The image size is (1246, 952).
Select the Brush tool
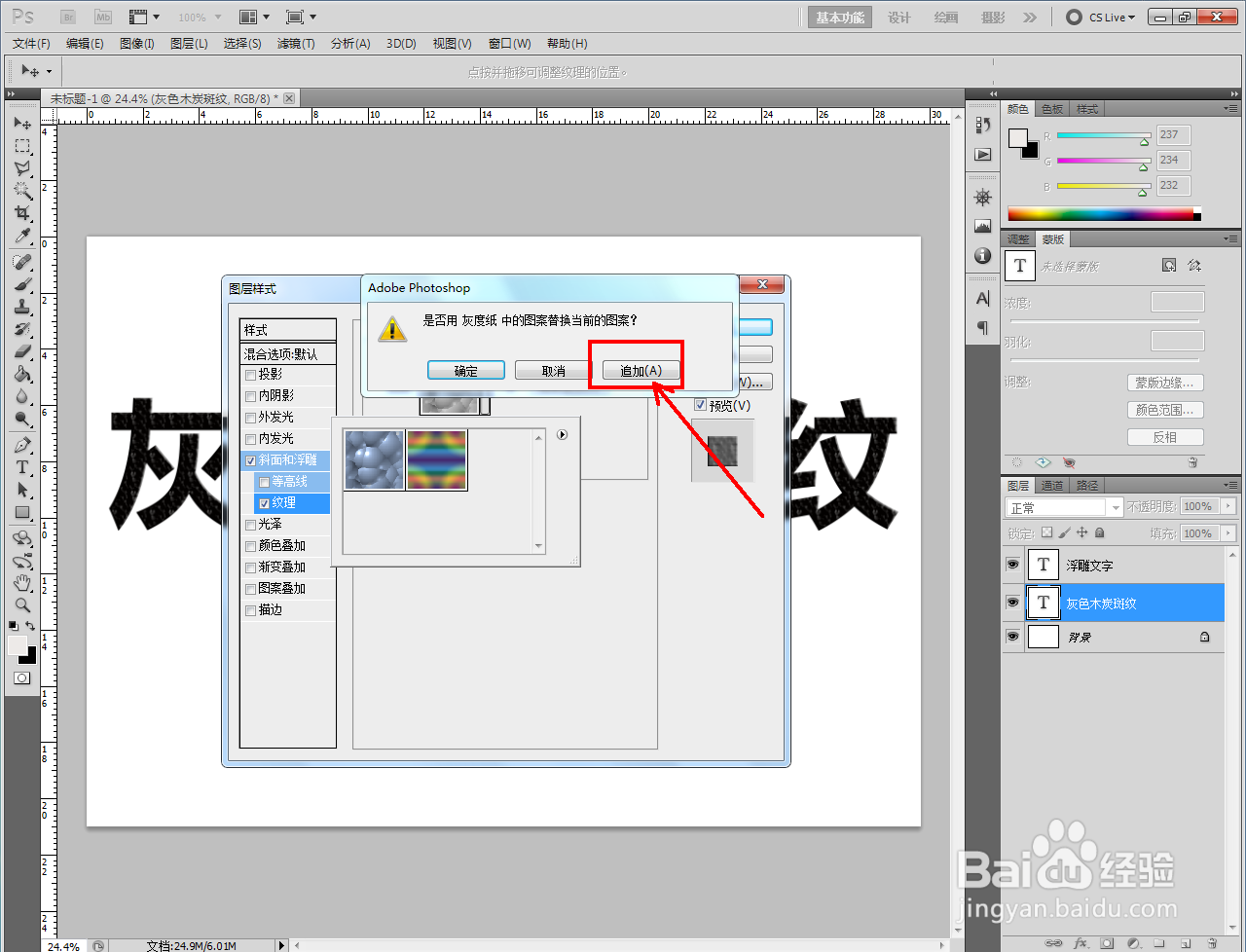coord(22,285)
